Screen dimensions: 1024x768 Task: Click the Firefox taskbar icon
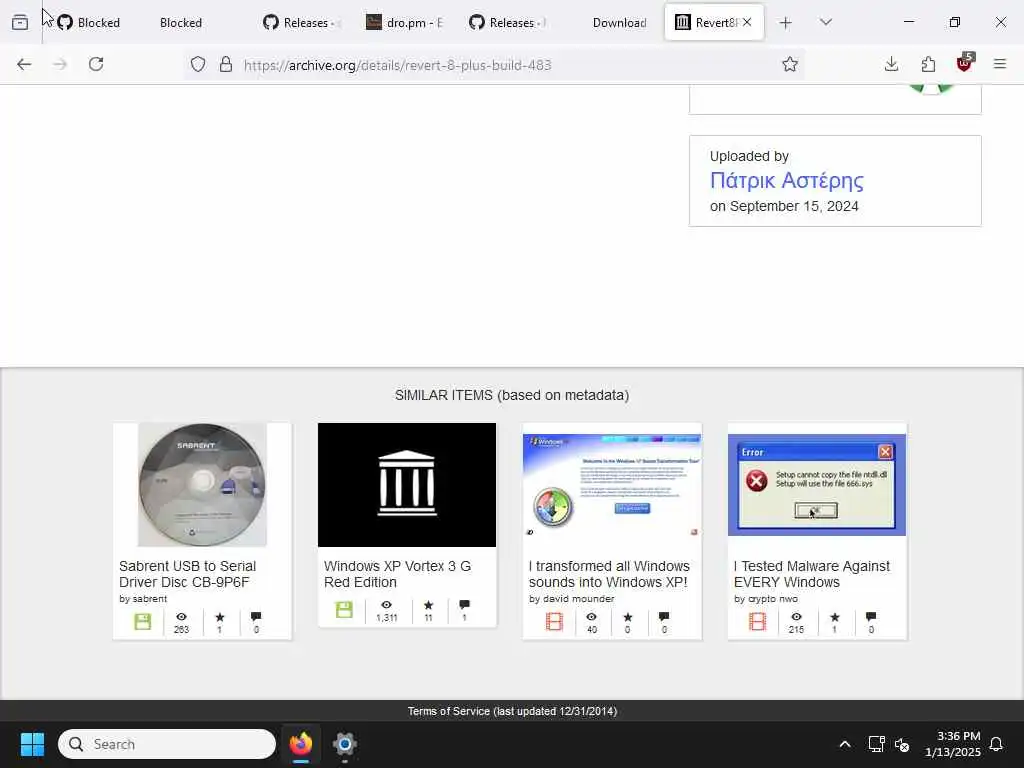point(300,744)
